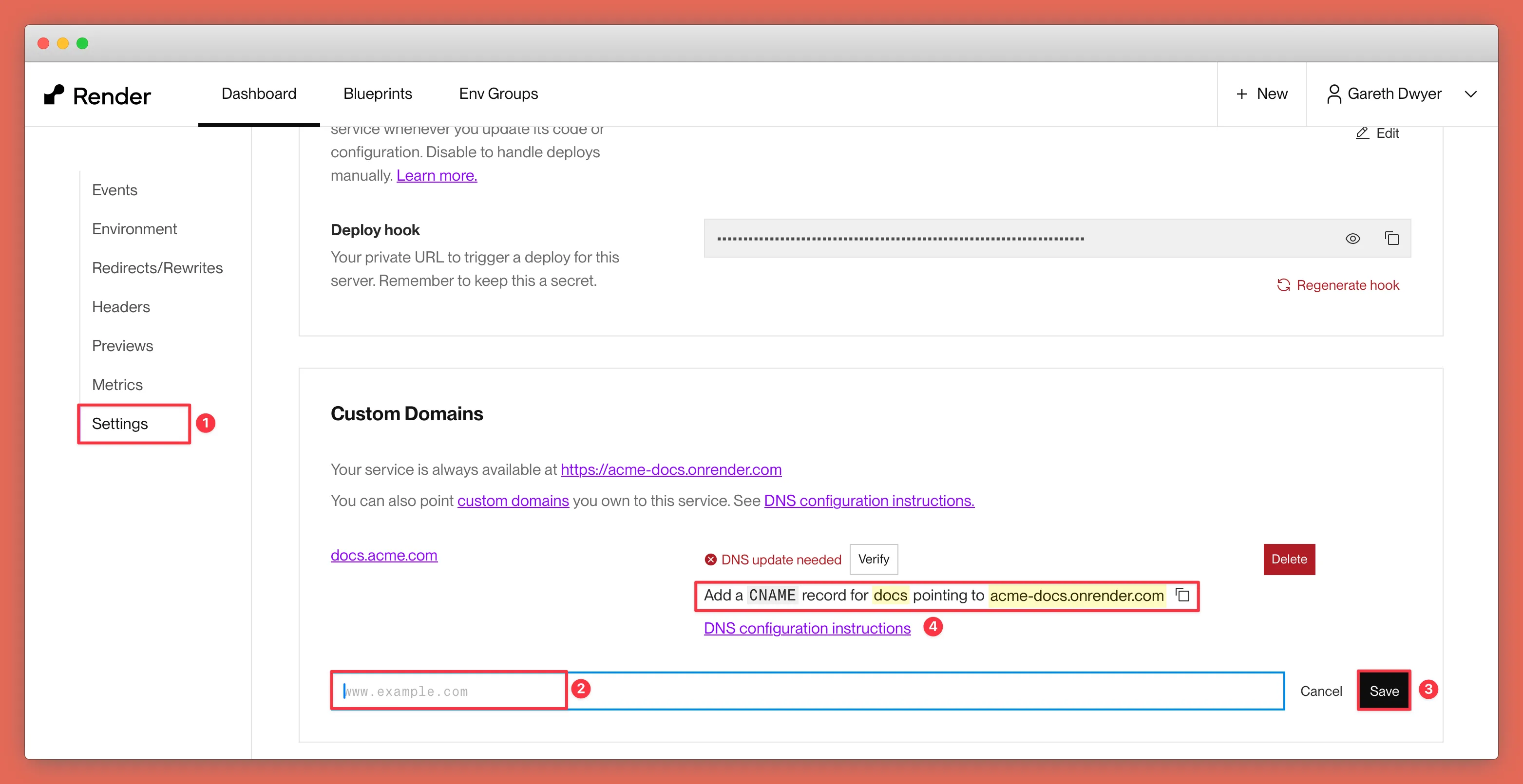The width and height of the screenshot is (1523, 784).
Task: Click the Delete button for docs.acme.com
Action: (1288, 558)
